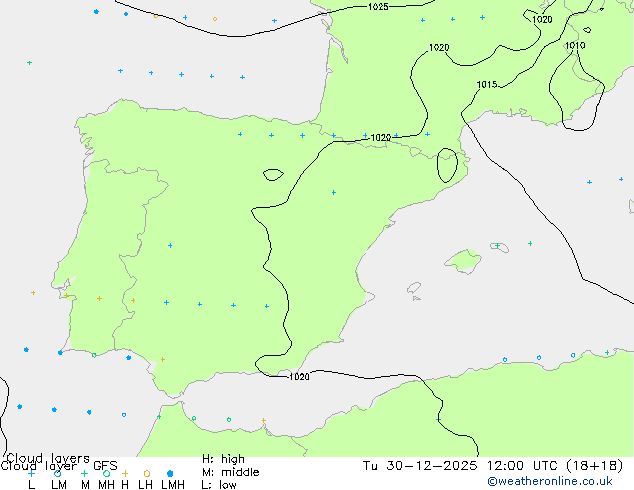Open the weatheronline.co.uk copyright link
This screenshot has width=634, height=490.
550,481
